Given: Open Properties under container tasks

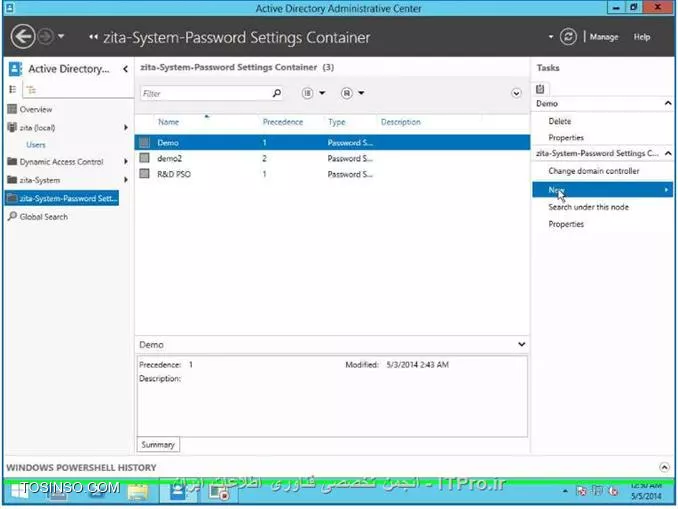Looking at the screenshot, I should click(566, 224).
